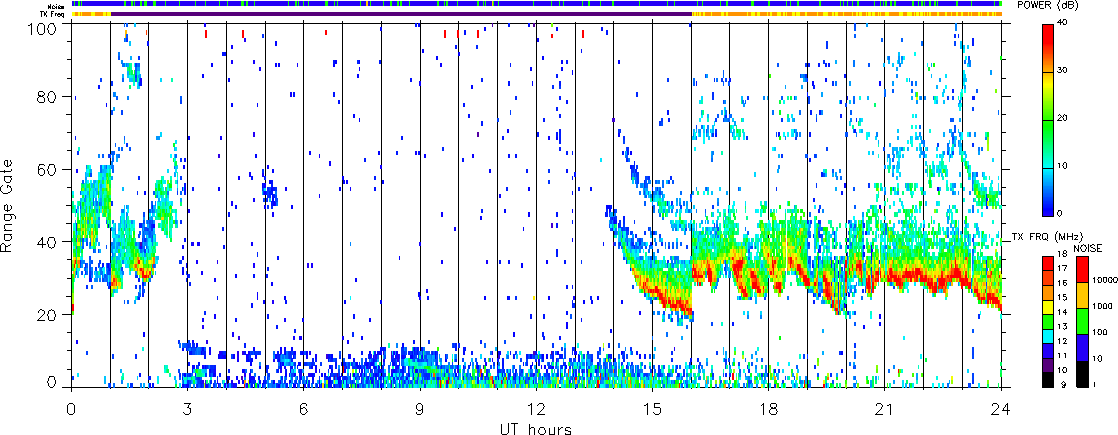Click the "16" label on TX FRQ legend
1118x435 pixels.
(x=1062, y=282)
